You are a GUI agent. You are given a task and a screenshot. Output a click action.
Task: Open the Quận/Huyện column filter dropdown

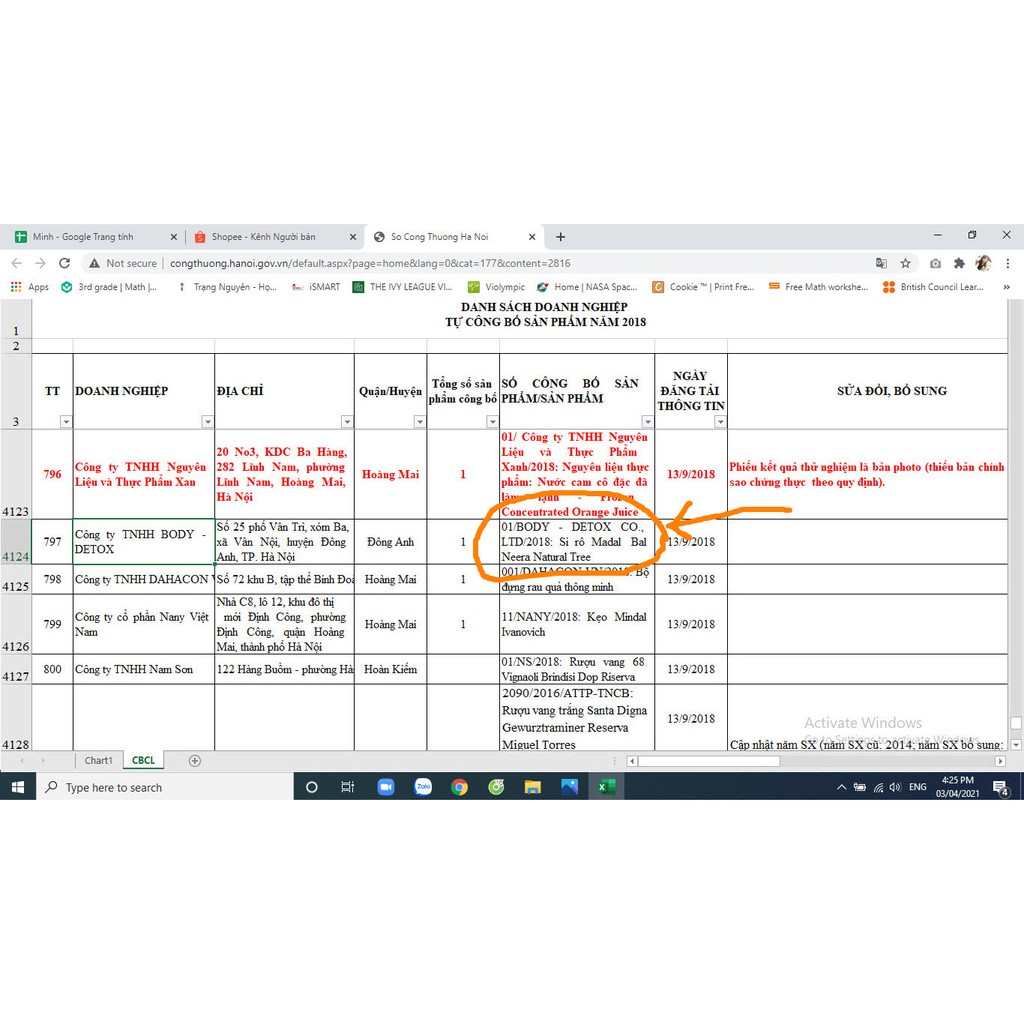pyautogui.click(x=419, y=422)
